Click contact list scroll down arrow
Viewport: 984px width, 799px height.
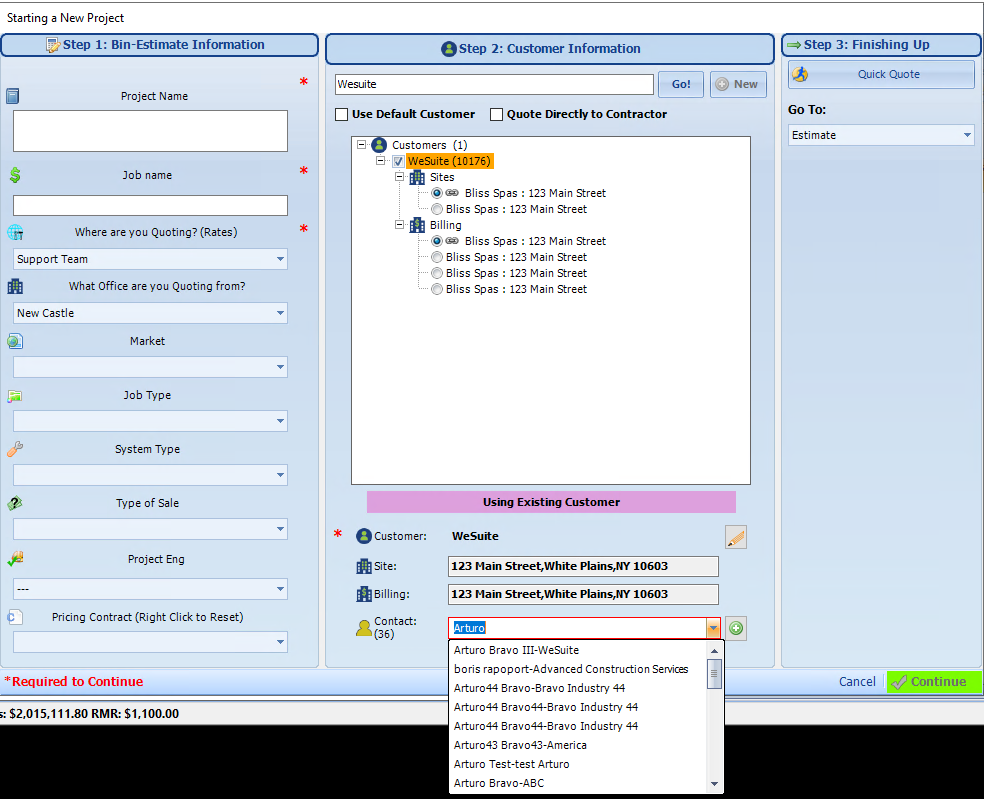coord(714,783)
